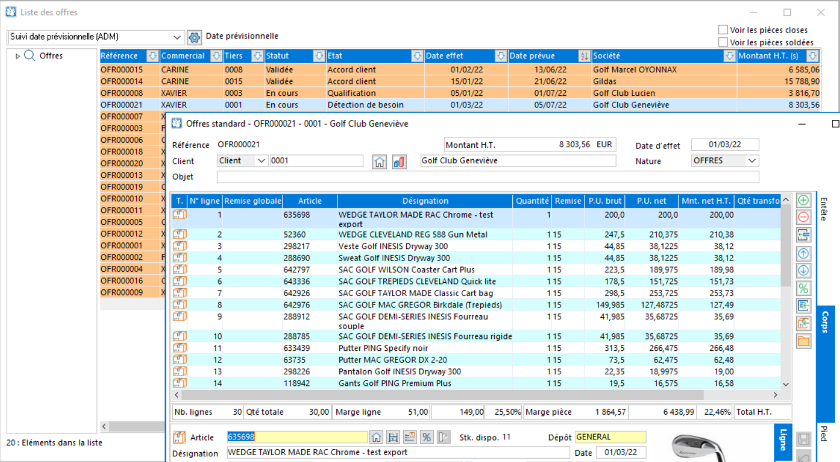The height and width of the screenshot is (462, 840).
Task: Click the green percent discount icon in sidebar
Action: click(x=803, y=288)
